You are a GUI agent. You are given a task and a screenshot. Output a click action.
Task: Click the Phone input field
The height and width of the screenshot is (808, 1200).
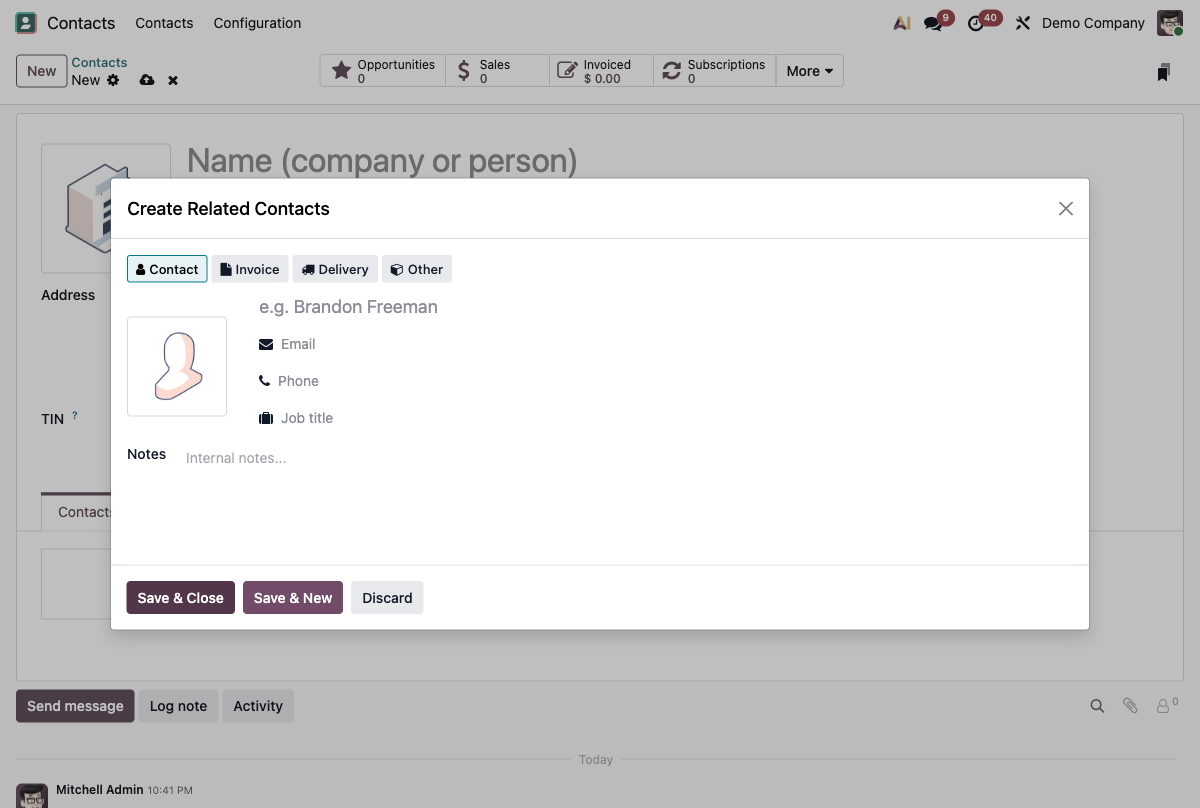(674, 381)
